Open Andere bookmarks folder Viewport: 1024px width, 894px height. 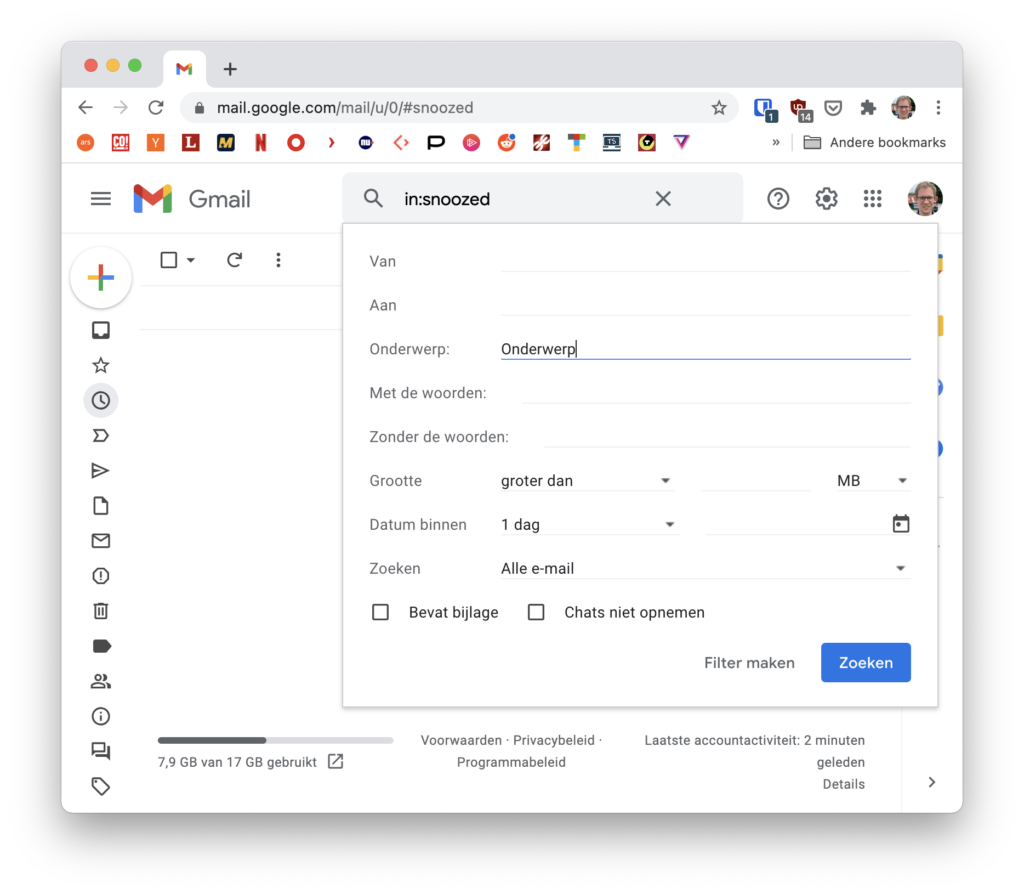tap(874, 142)
